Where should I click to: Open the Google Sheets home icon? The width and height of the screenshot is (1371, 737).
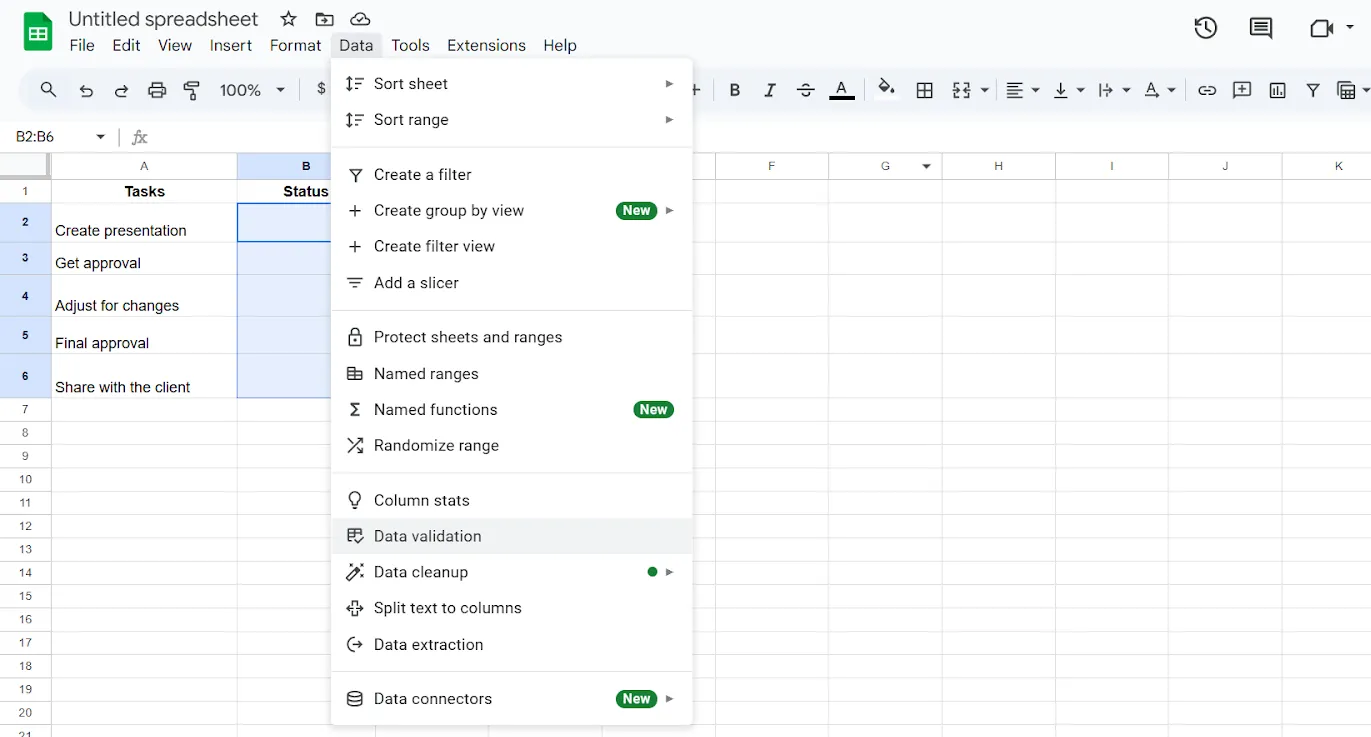coord(38,32)
